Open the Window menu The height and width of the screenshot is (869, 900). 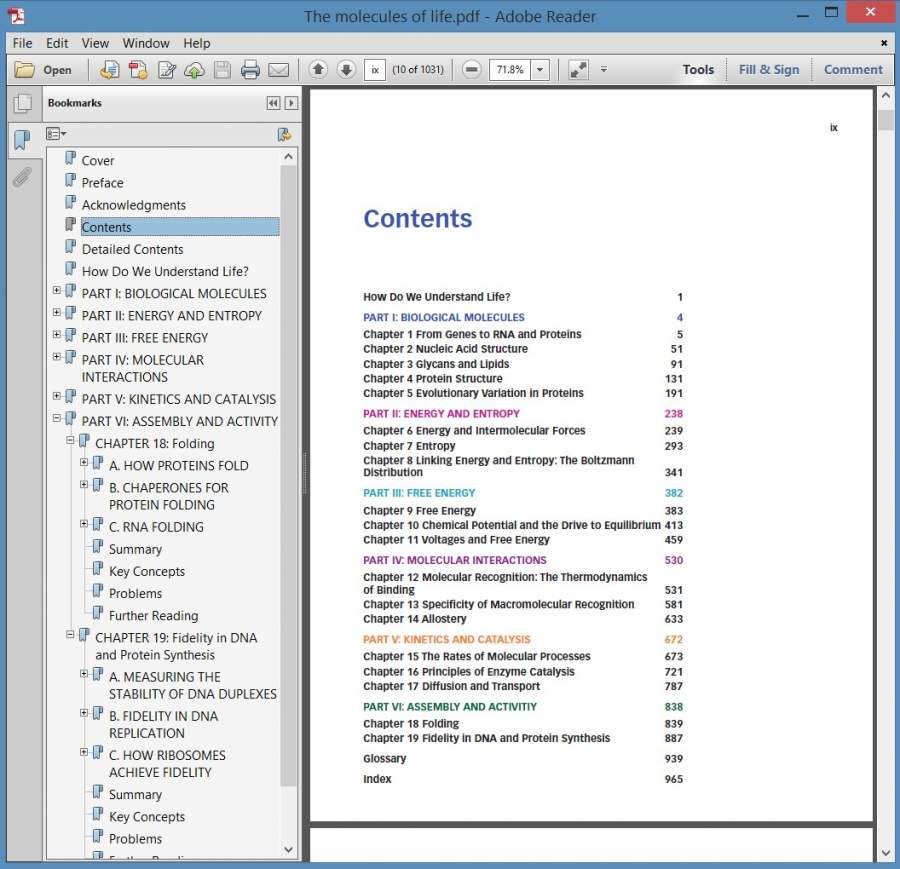(146, 43)
